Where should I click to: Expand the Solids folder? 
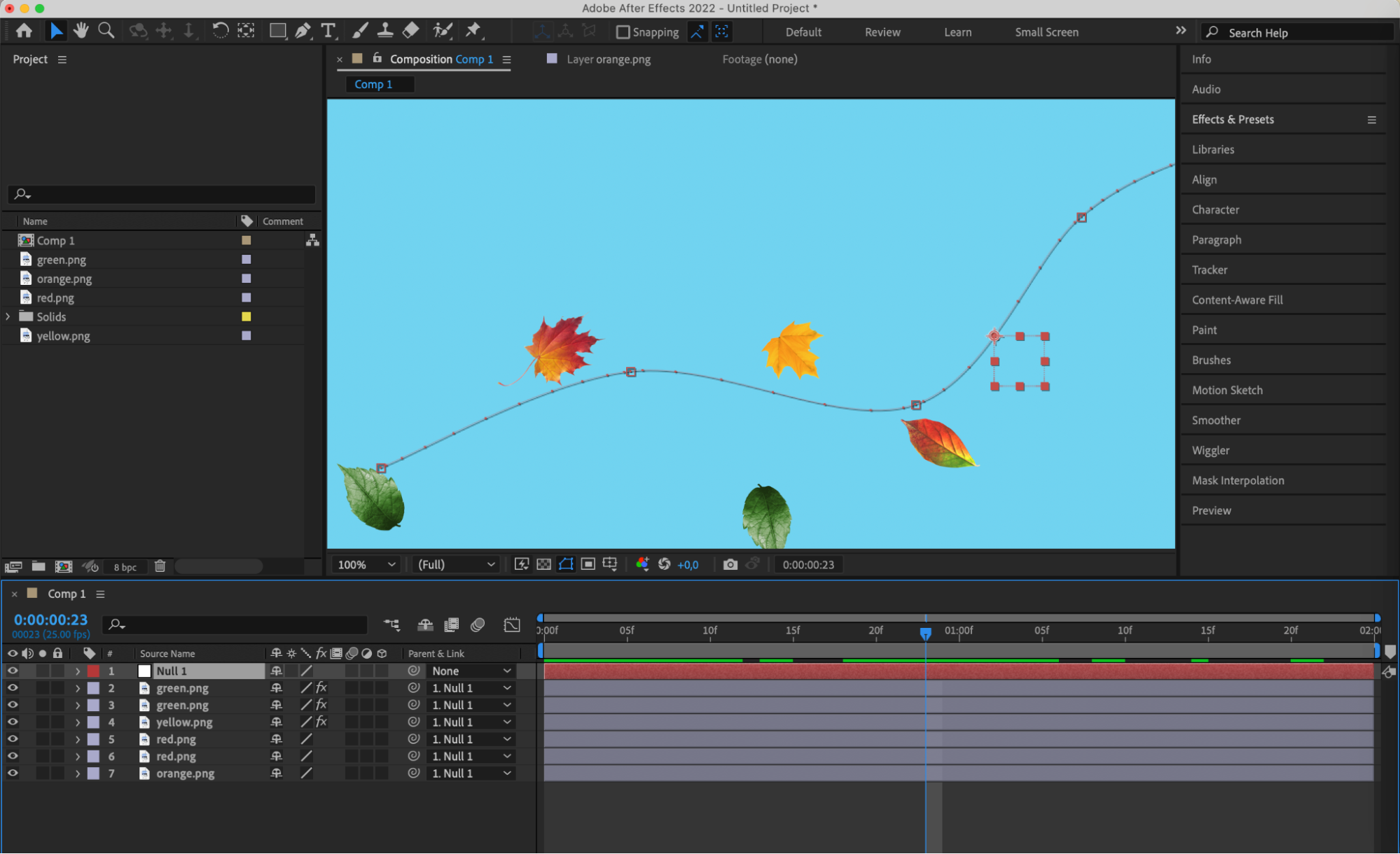tap(8, 316)
